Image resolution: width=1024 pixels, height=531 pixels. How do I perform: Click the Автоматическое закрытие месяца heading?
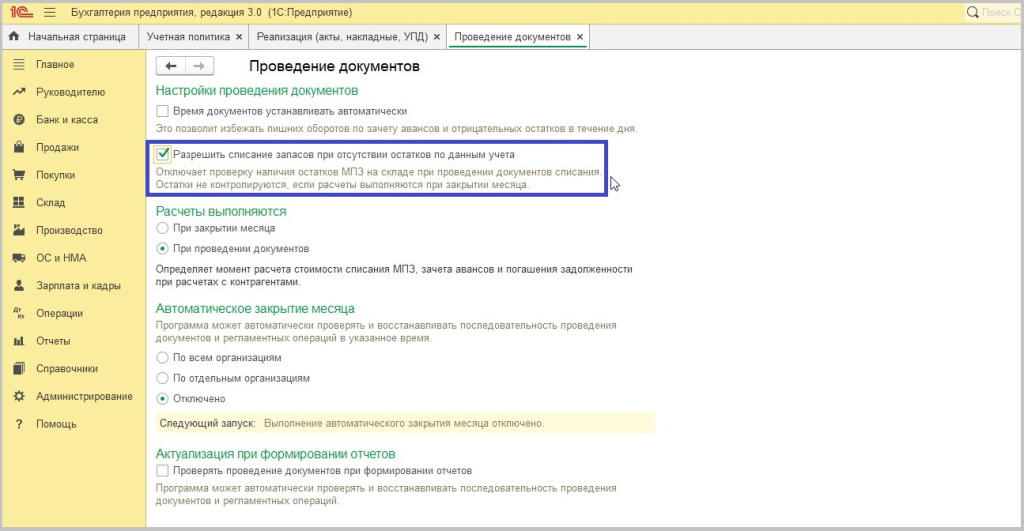click(x=255, y=308)
